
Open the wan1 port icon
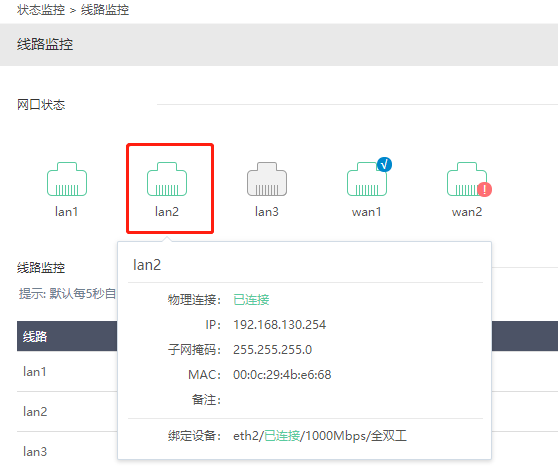[x=367, y=179]
